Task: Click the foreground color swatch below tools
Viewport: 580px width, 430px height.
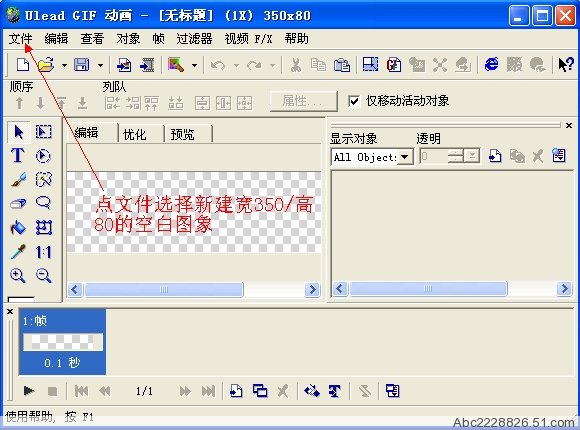Action: (21, 299)
